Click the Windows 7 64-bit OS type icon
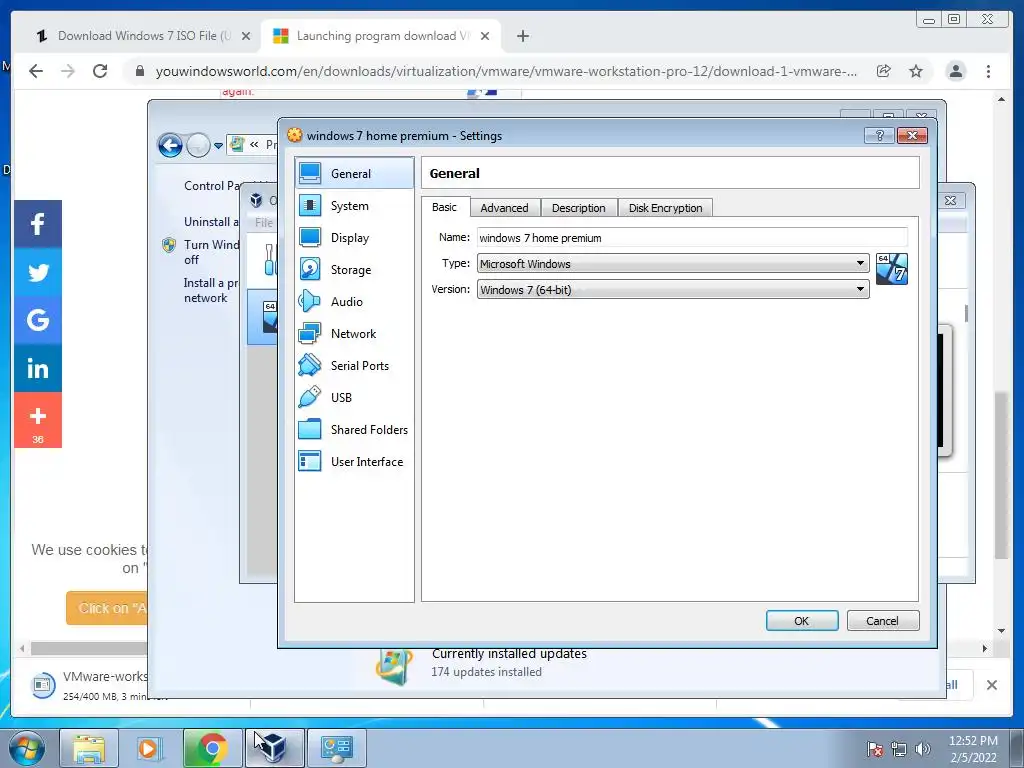1024x768 pixels. click(x=891, y=268)
